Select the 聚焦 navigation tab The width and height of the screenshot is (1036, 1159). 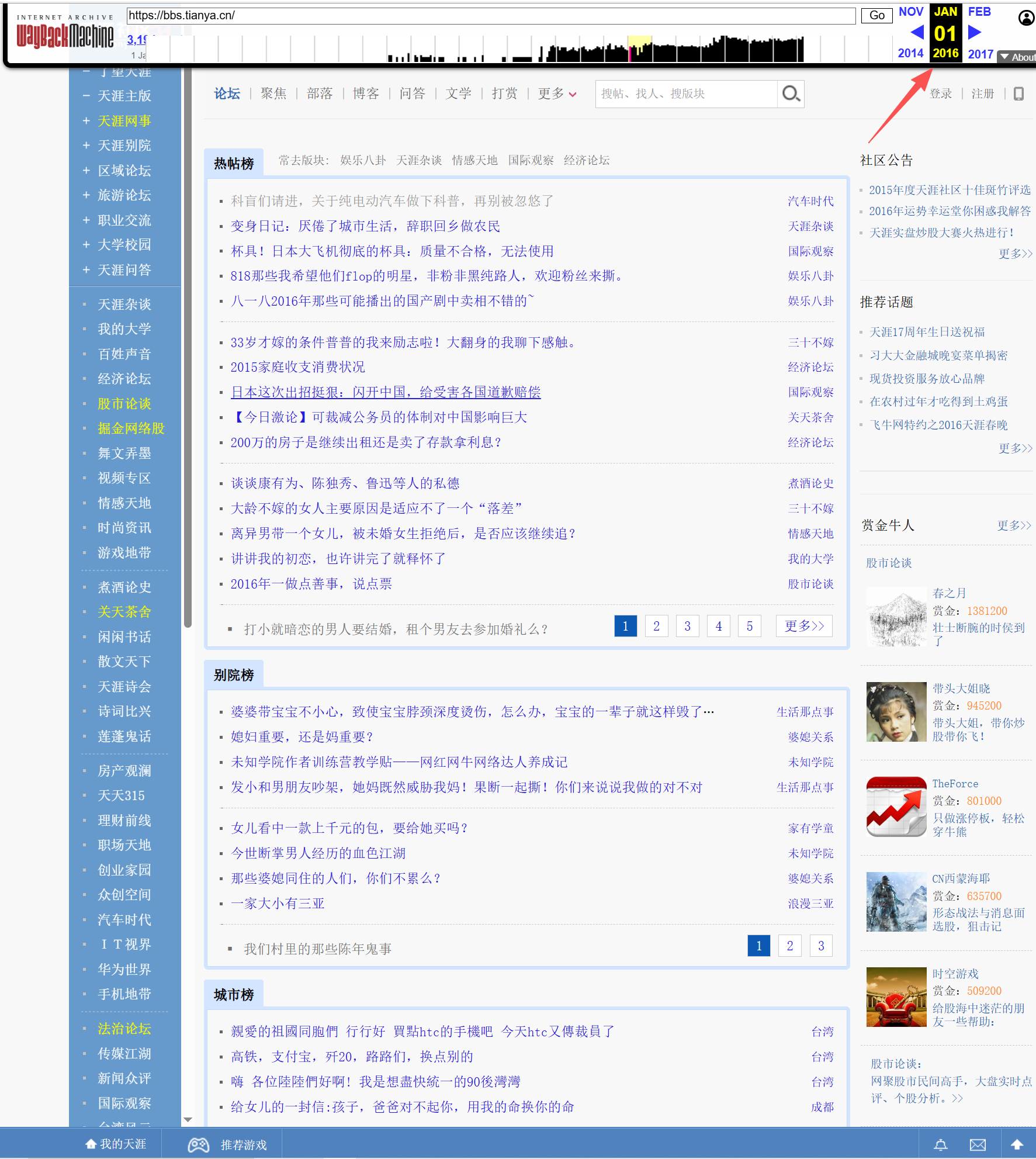click(x=273, y=94)
